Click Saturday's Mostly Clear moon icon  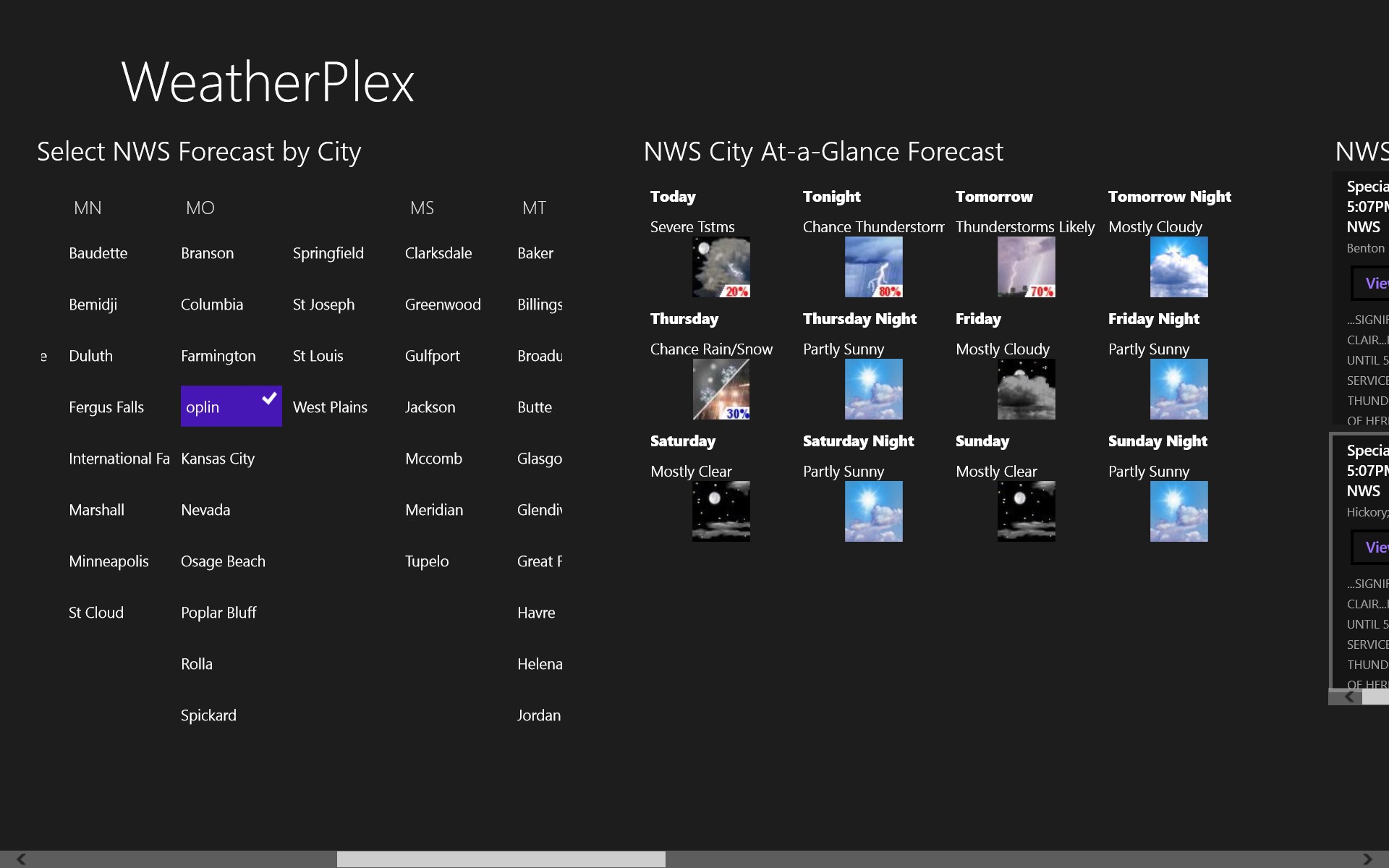721,512
